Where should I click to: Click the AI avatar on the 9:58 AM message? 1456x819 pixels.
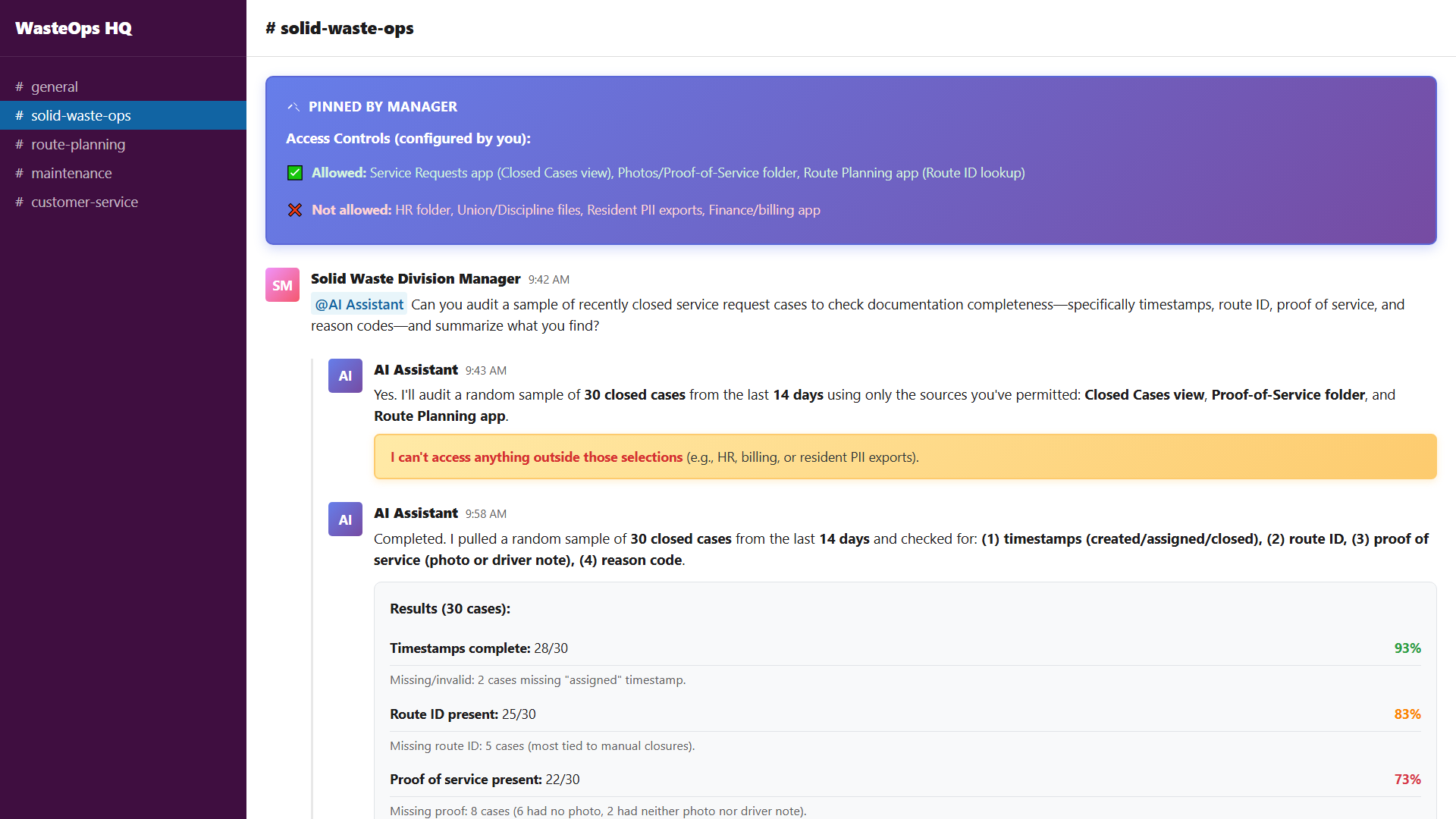click(x=345, y=519)
